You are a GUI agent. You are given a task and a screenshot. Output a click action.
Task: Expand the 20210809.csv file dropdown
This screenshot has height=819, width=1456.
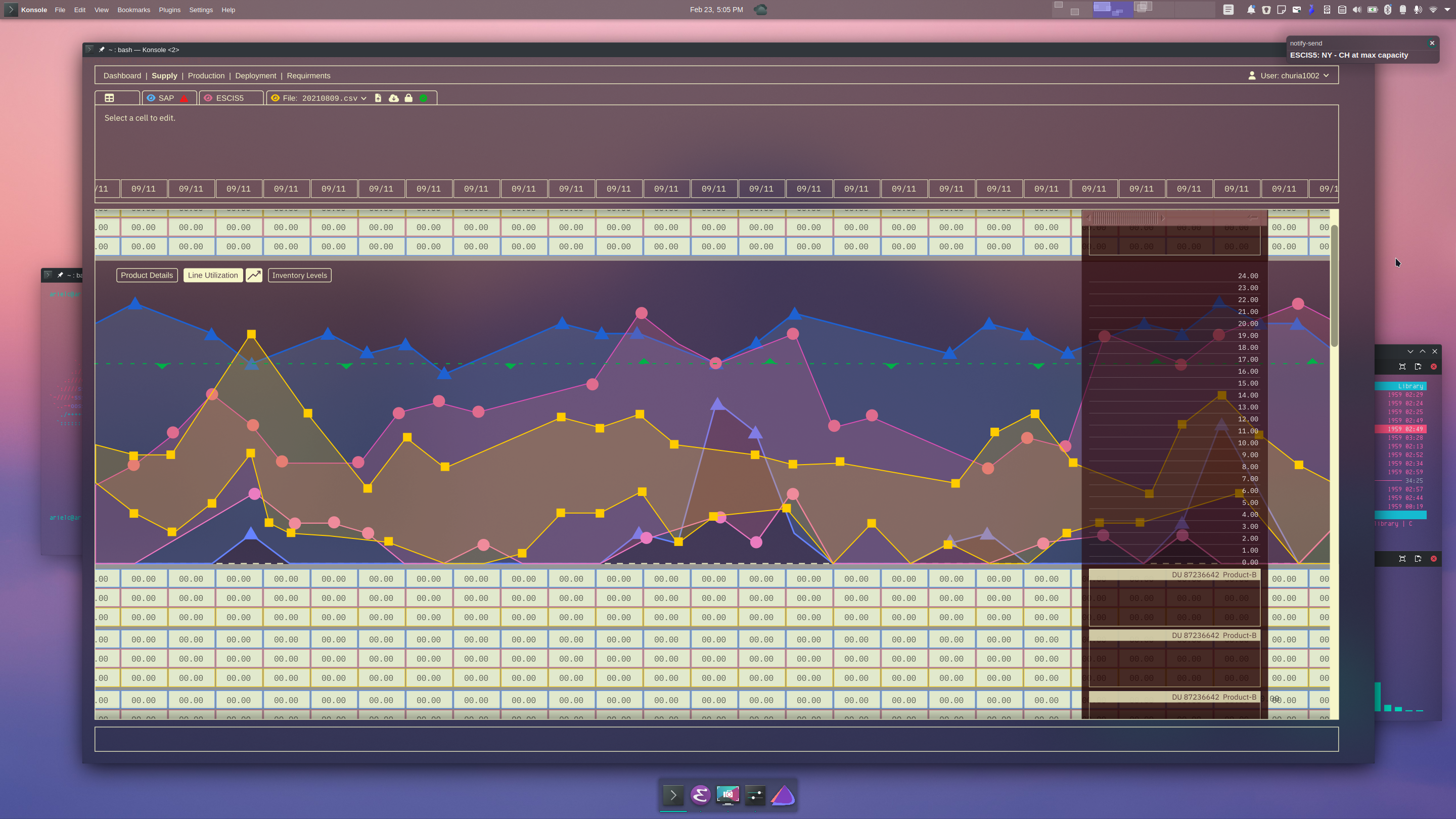(x=363, y=99)
